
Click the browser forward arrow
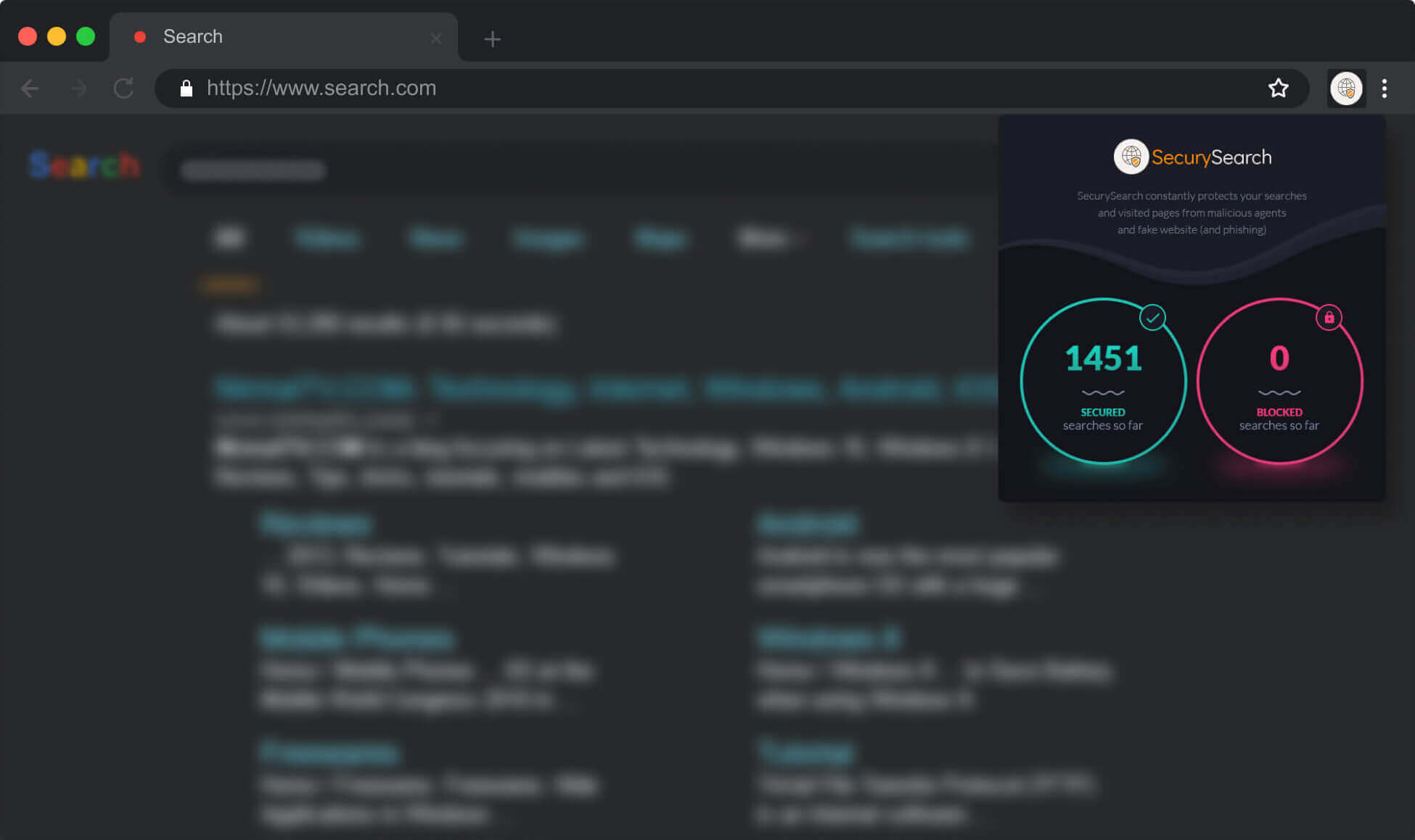(78, 88)
